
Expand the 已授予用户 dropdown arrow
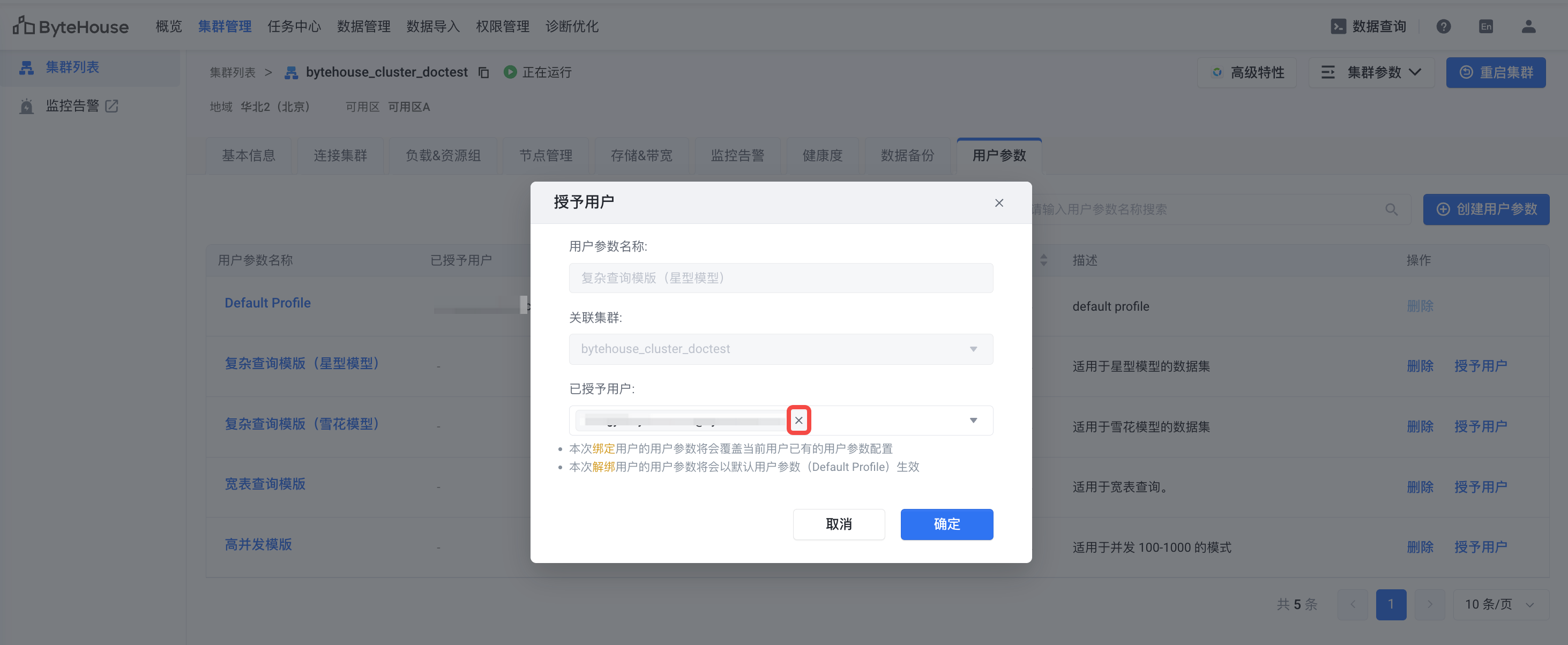point(973,421)
